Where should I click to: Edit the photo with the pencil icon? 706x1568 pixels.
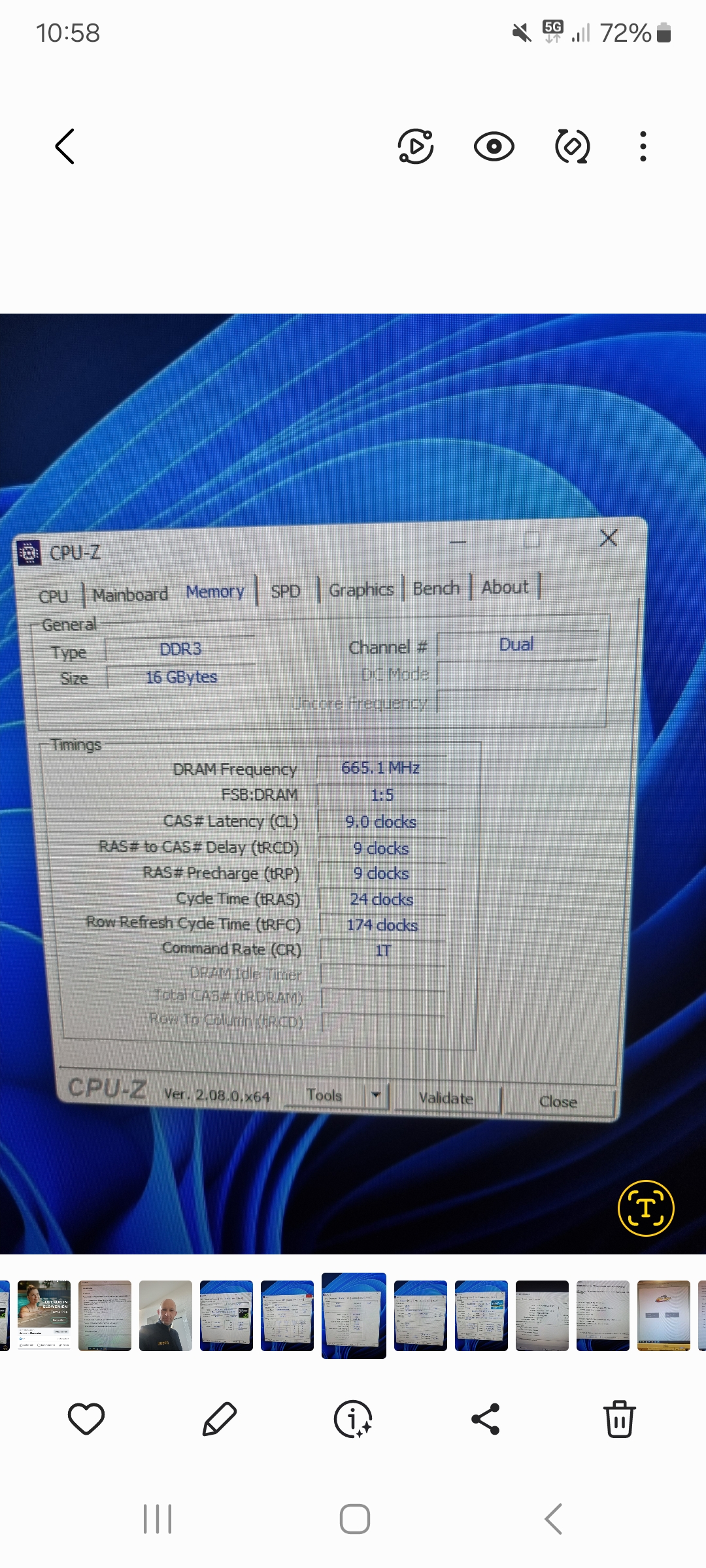[220, 1419]
